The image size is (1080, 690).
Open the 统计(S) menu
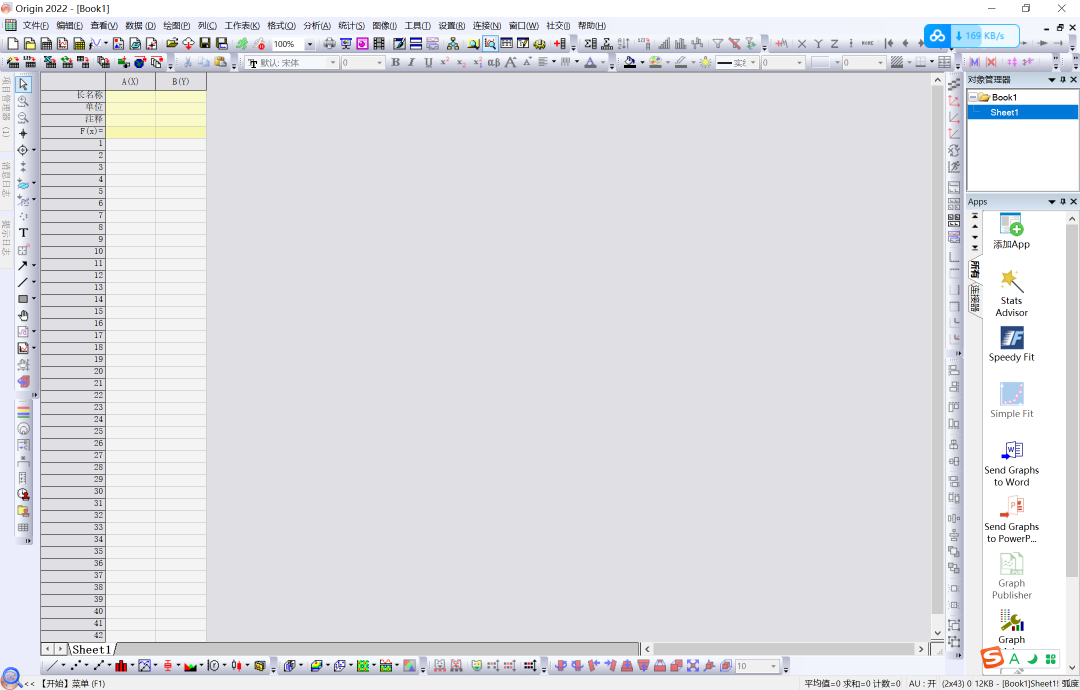[x=351, y=25]
